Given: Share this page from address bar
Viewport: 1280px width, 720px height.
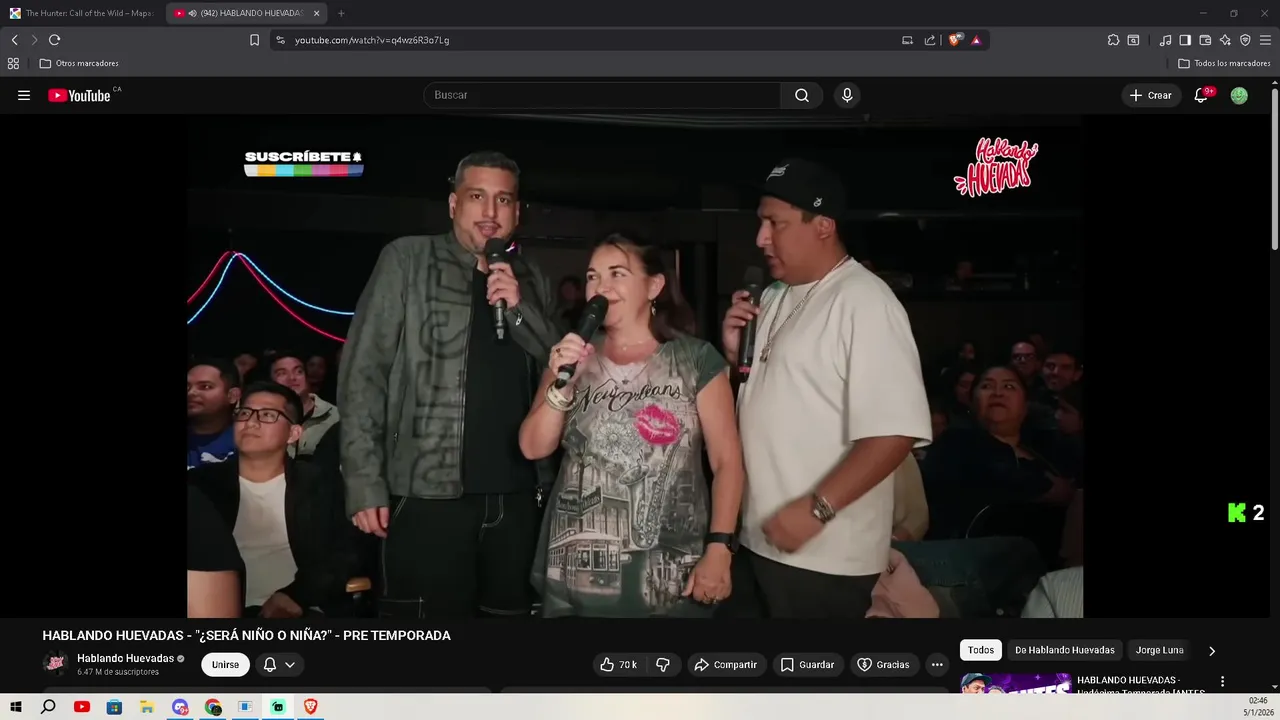Looking at the screenshot, I should pos(930,40).
